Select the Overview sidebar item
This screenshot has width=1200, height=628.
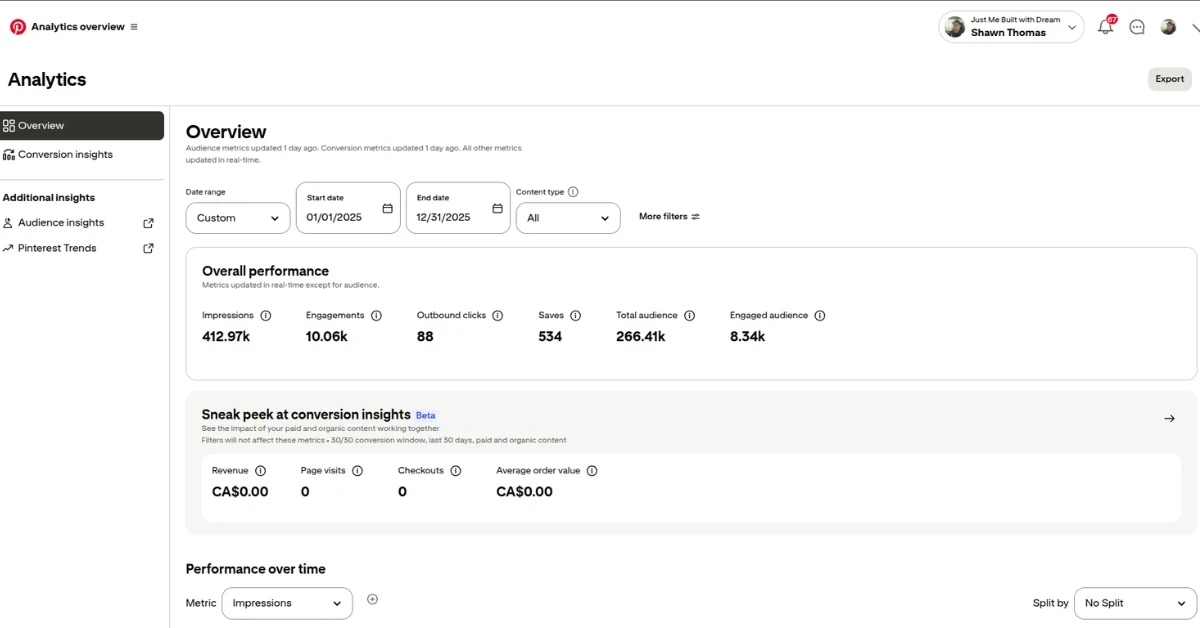point(82,126)
